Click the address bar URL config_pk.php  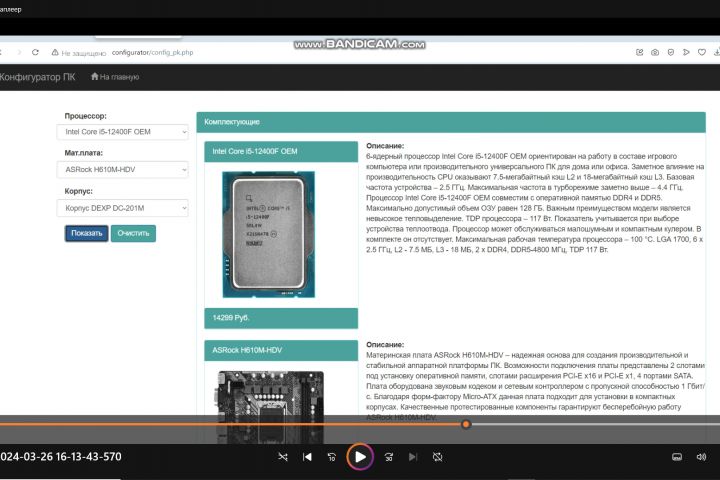pyautogui.click(x=152, y=52)
